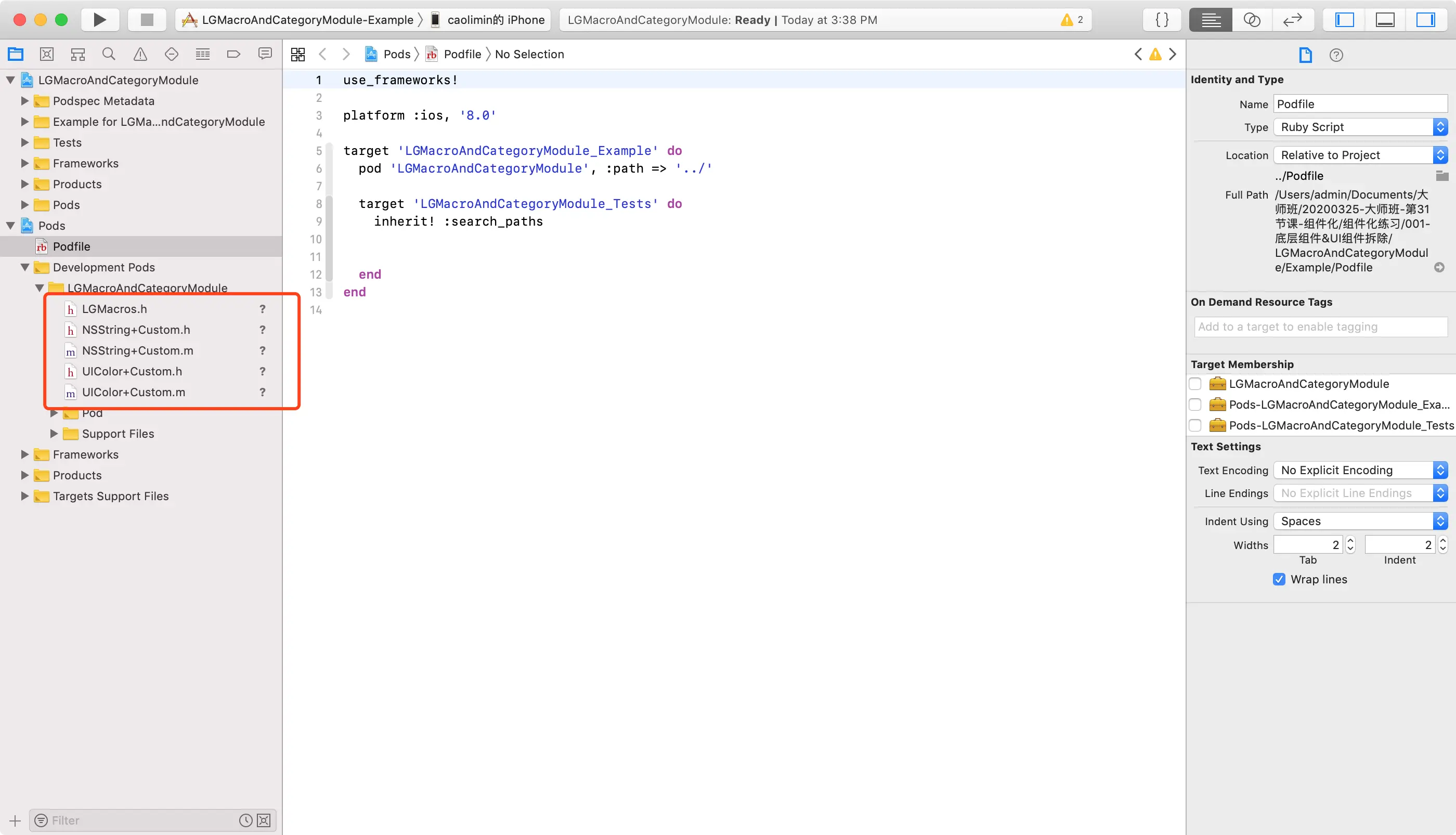Open the Issue navigator warning icon

140,54
